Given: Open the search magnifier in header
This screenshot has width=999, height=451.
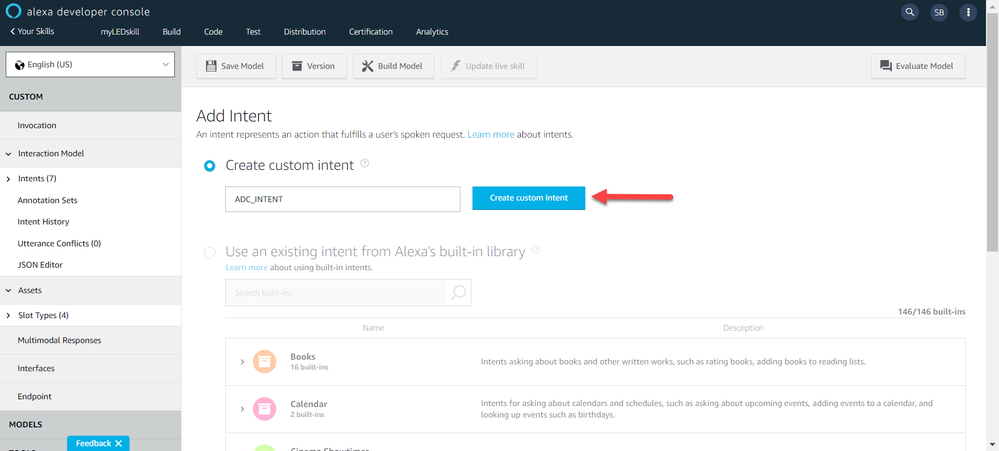Looking at the screenshot, I should pos(910,12).
